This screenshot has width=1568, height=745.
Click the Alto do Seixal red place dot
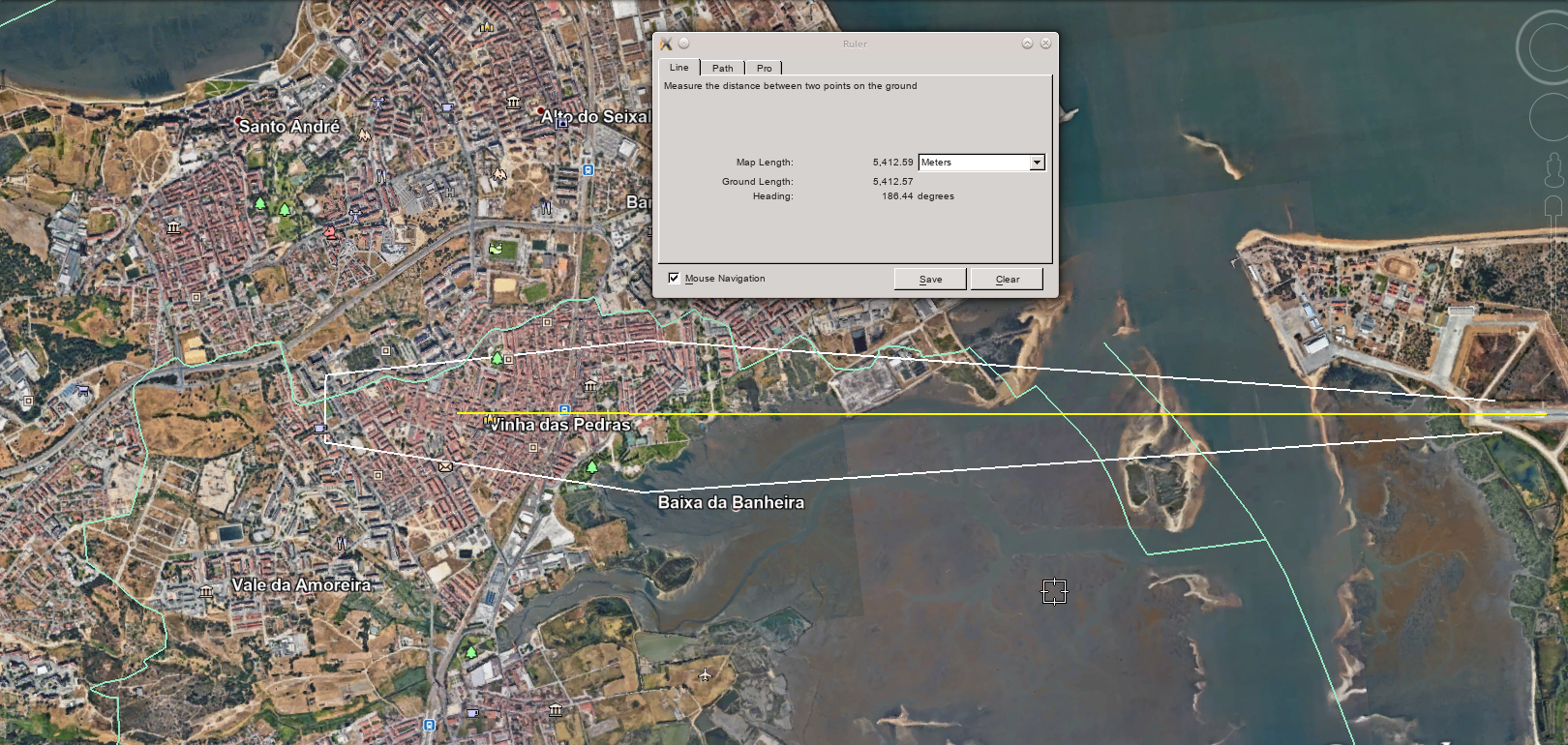pos(540,111)
